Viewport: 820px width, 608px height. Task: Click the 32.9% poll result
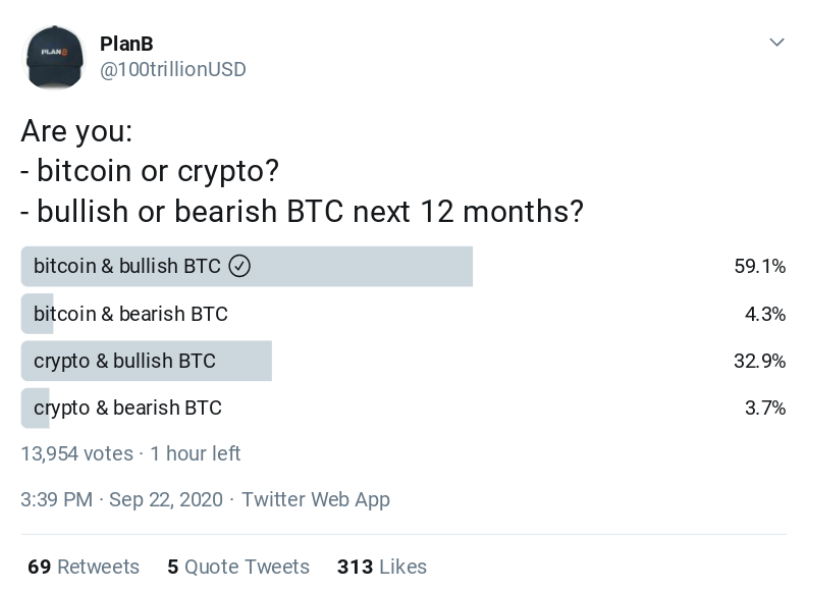coord(759,361)
